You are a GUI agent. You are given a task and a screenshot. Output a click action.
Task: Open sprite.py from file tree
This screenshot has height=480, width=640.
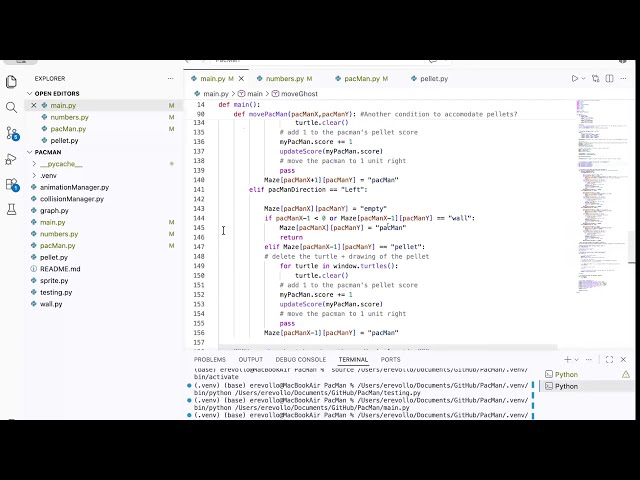point(54,281)
